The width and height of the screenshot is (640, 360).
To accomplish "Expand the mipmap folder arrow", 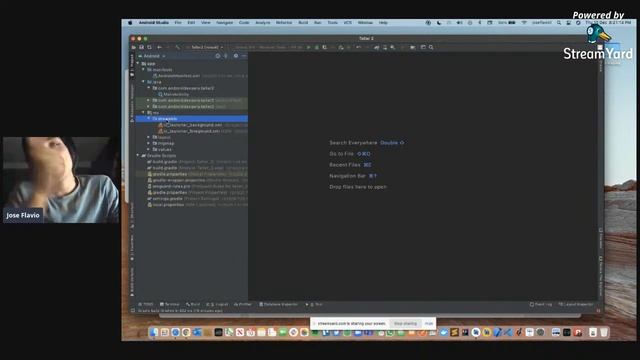I will point(149,143).
